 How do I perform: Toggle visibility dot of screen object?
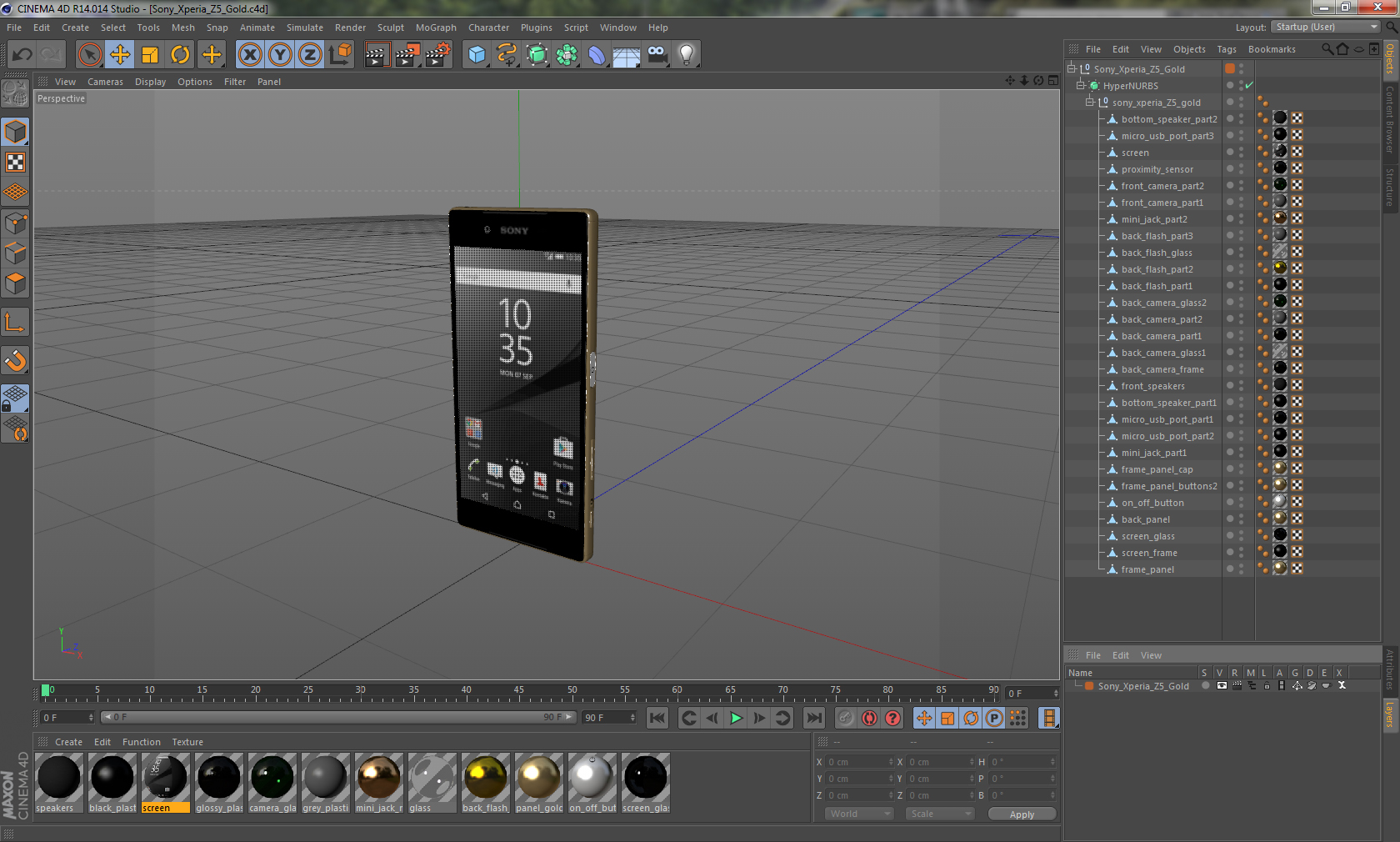pos(1229,151)
